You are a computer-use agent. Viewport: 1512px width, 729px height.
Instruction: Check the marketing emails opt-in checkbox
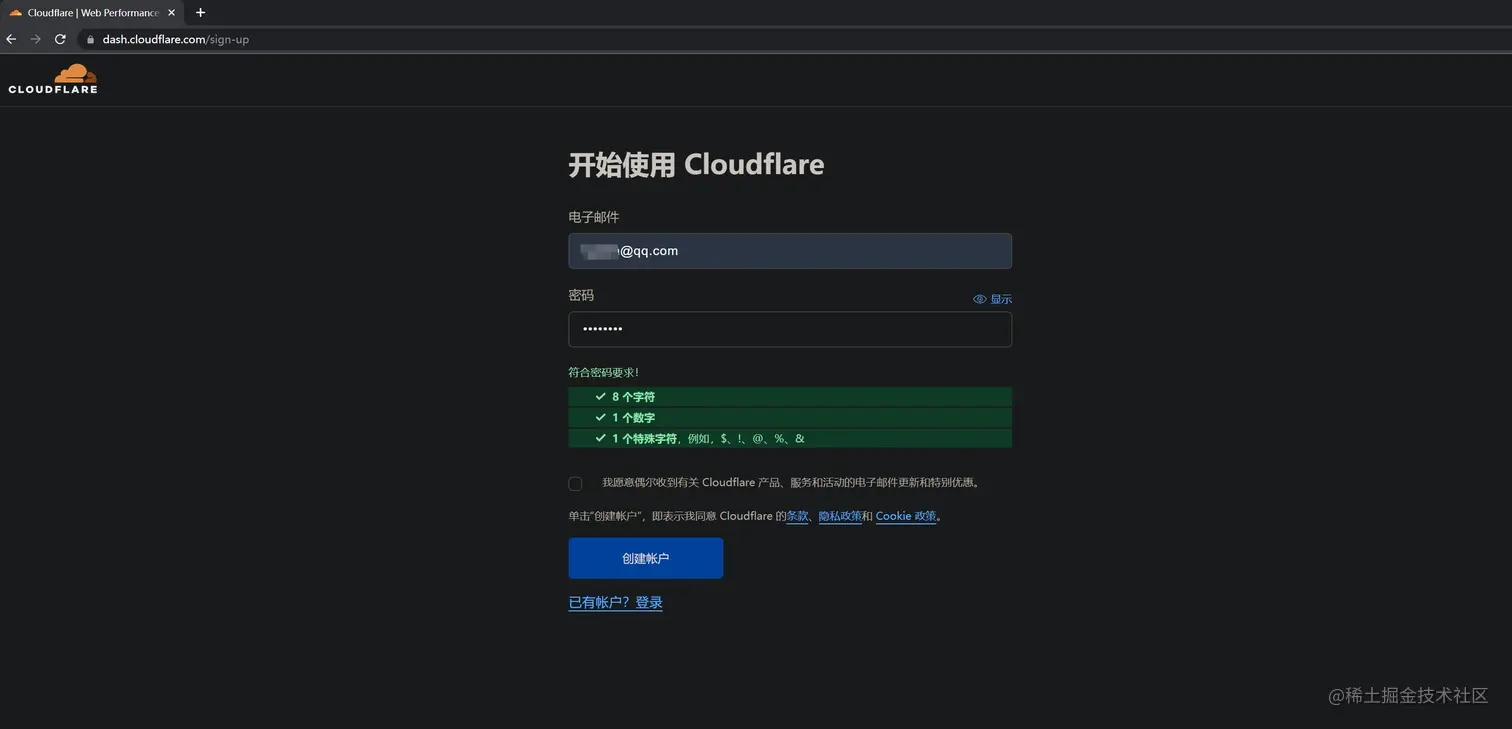coord(575,484)
